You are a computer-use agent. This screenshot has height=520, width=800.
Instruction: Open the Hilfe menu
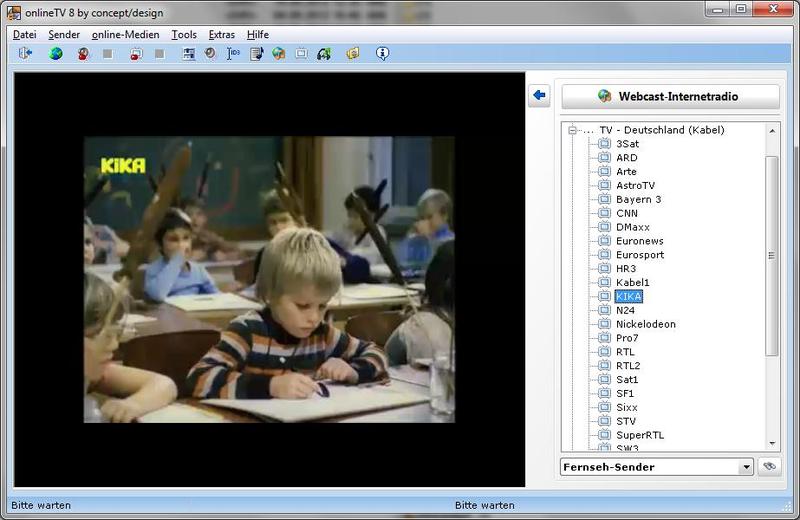pyautogui.click(x=258, y=35)
